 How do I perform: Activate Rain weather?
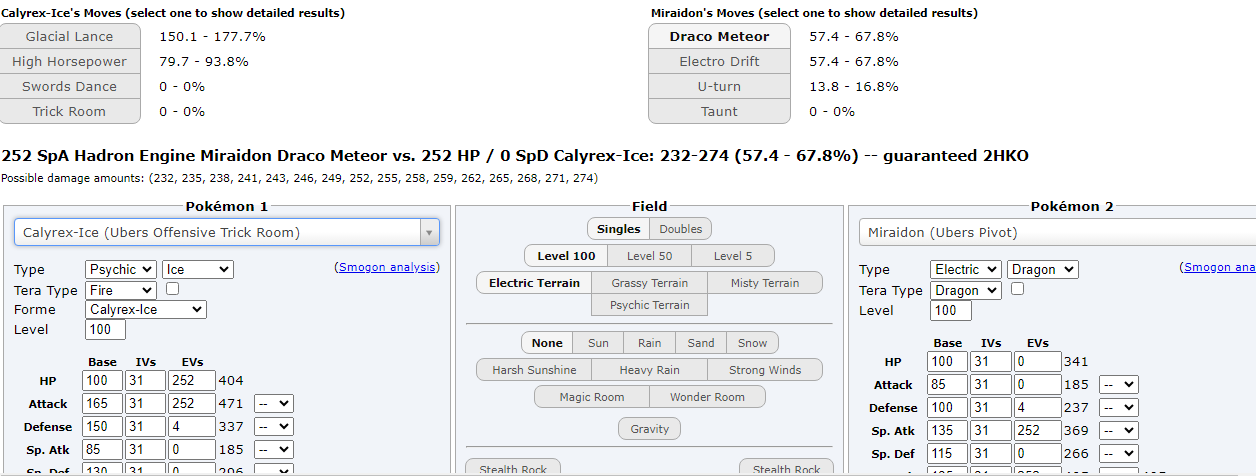click(649, 343)
